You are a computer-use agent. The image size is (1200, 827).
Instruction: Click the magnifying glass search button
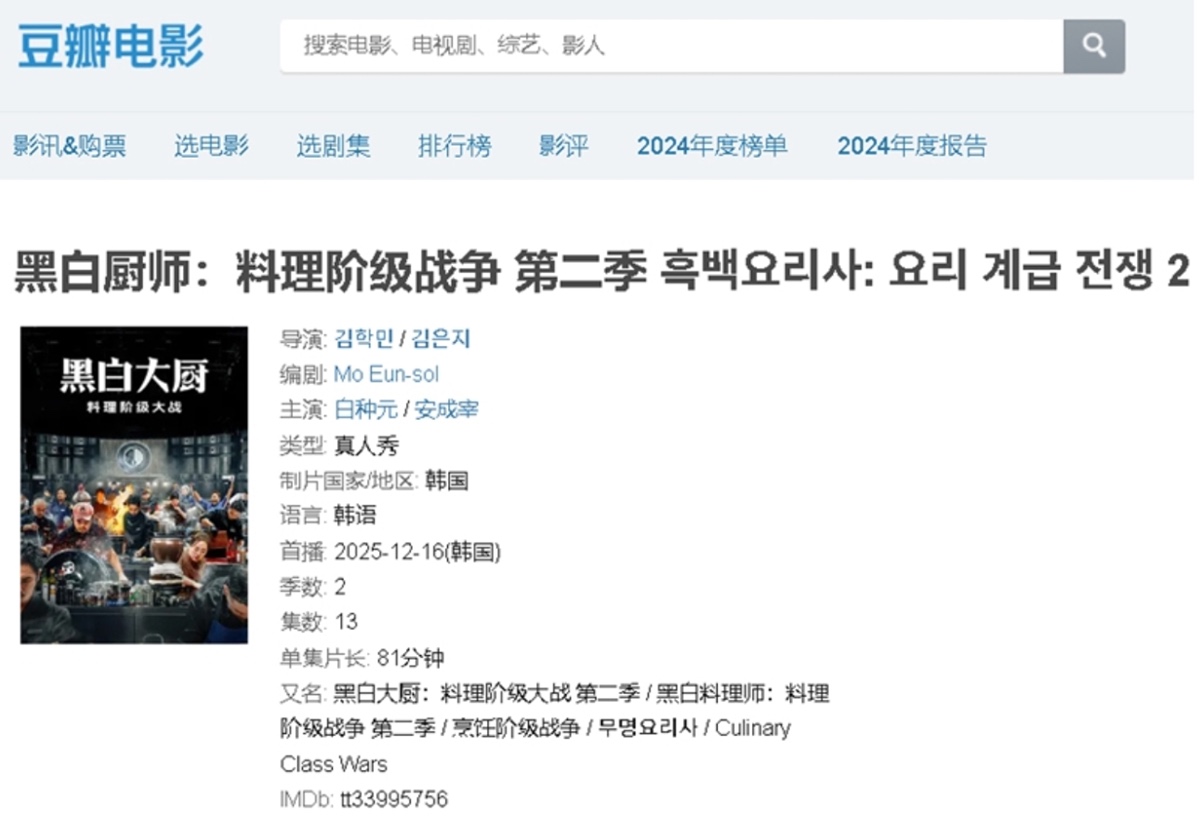pyautogui.click(x=1094, y=46)
